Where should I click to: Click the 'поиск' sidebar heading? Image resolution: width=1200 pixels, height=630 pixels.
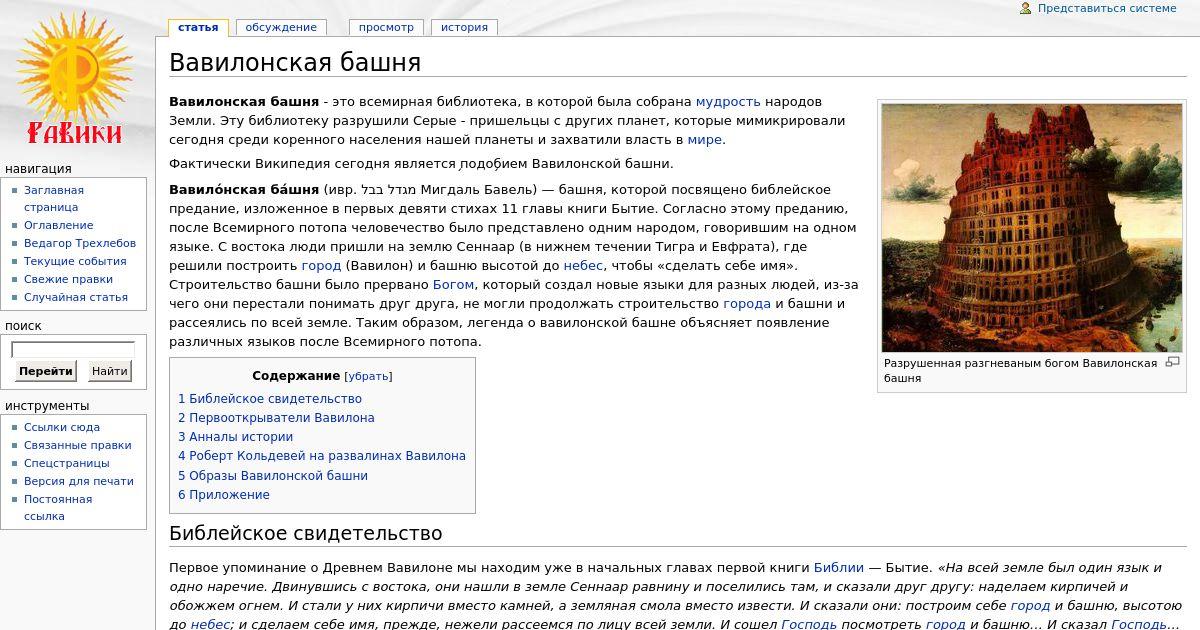[x=23, y=326]
